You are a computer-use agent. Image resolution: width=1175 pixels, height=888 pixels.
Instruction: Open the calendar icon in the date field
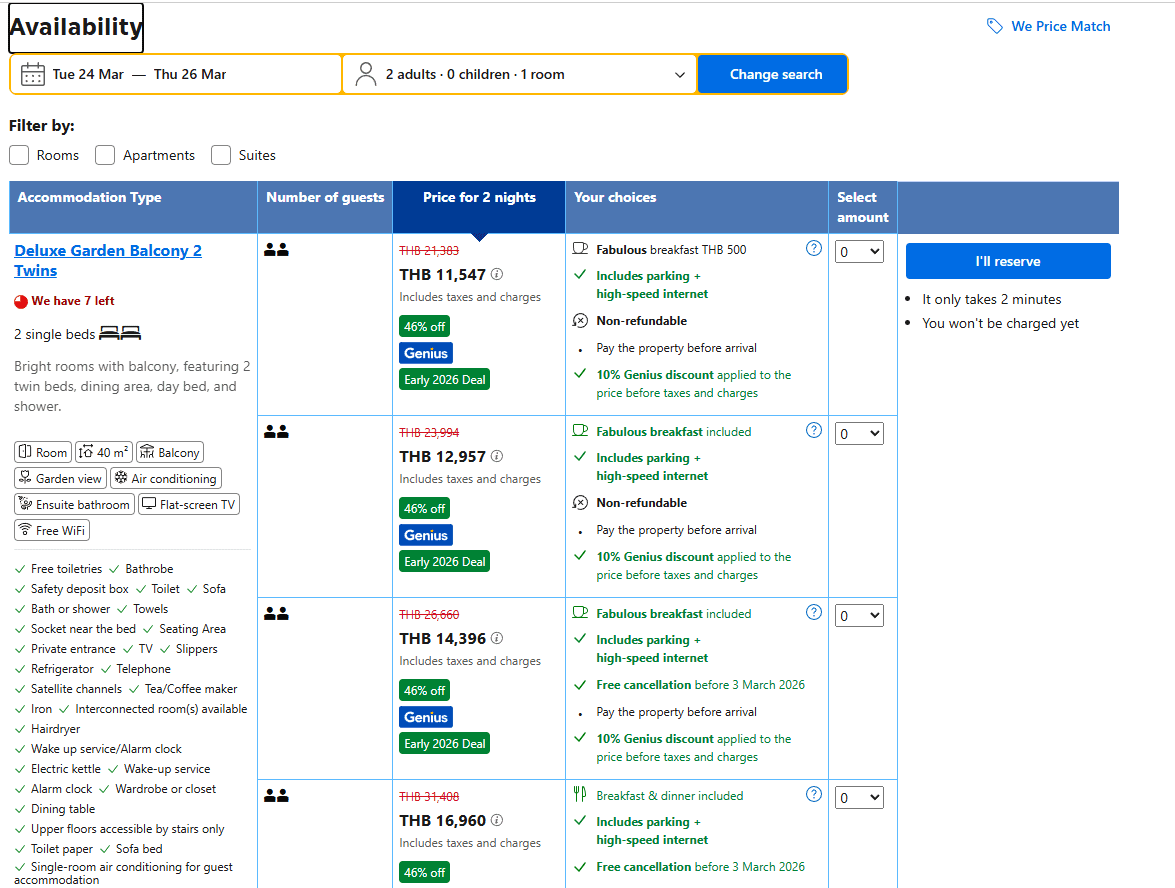[x=33, y=74]
